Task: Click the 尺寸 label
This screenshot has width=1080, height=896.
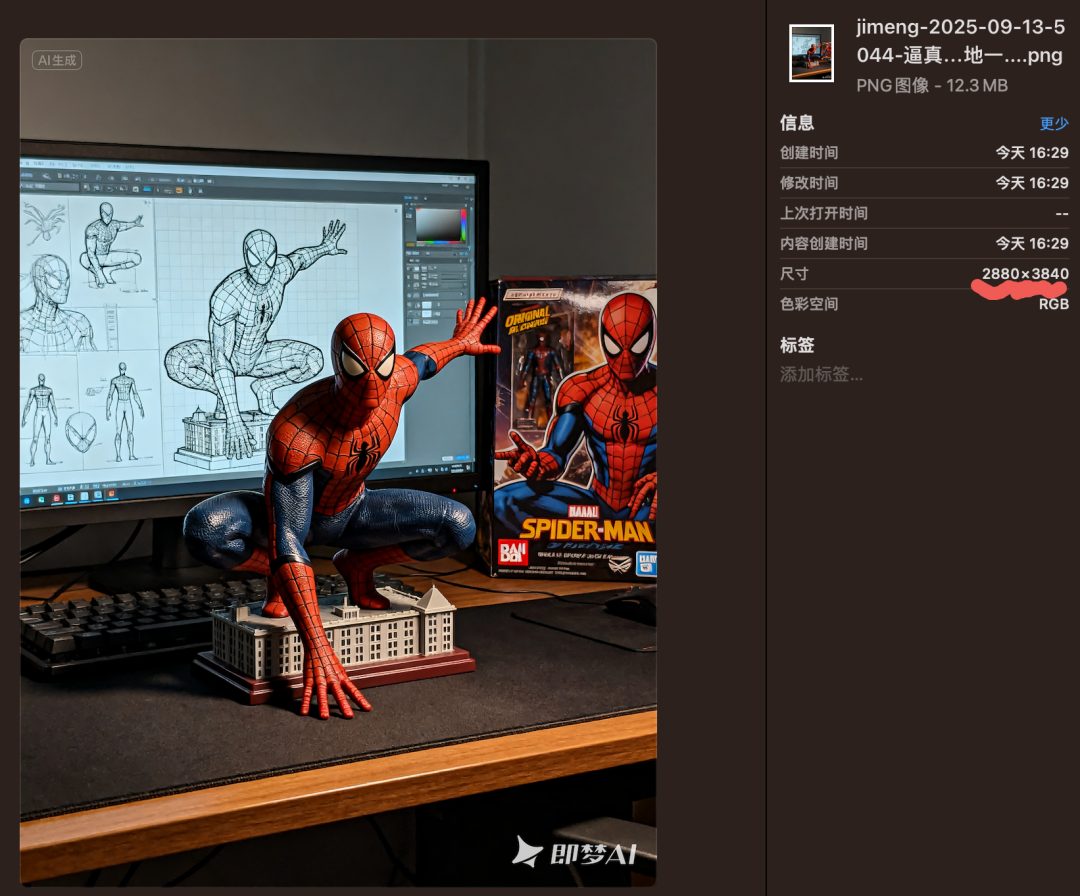Action: (794, 274)
